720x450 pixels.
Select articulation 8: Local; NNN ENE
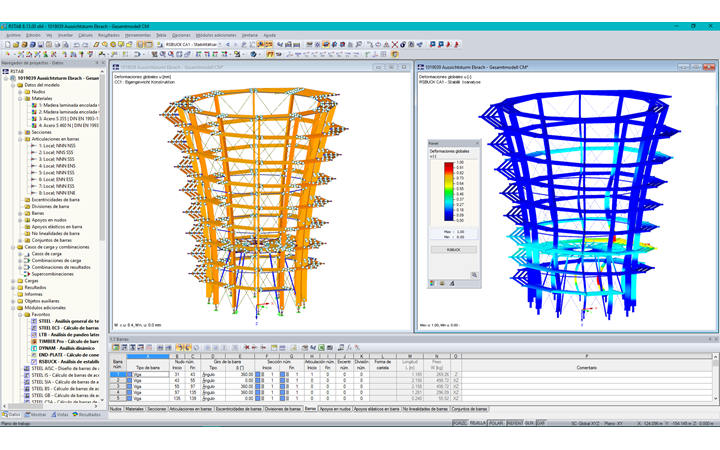[56, 193]
